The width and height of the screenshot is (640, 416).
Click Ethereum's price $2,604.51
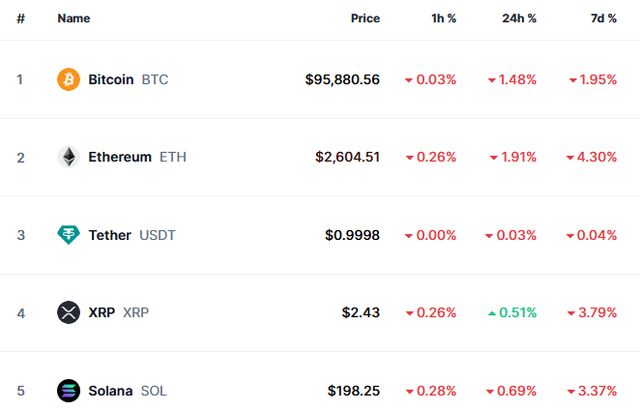347,157
